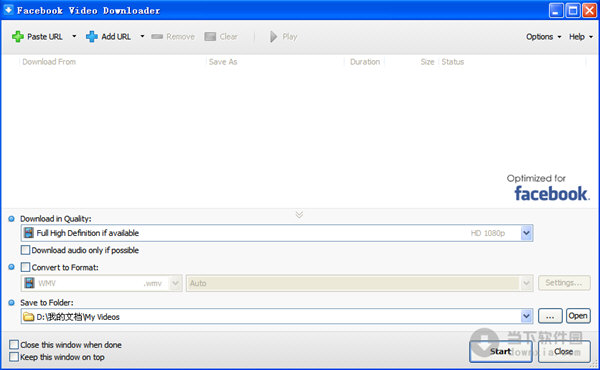Click the Play triangle icon

coord(273,37)
